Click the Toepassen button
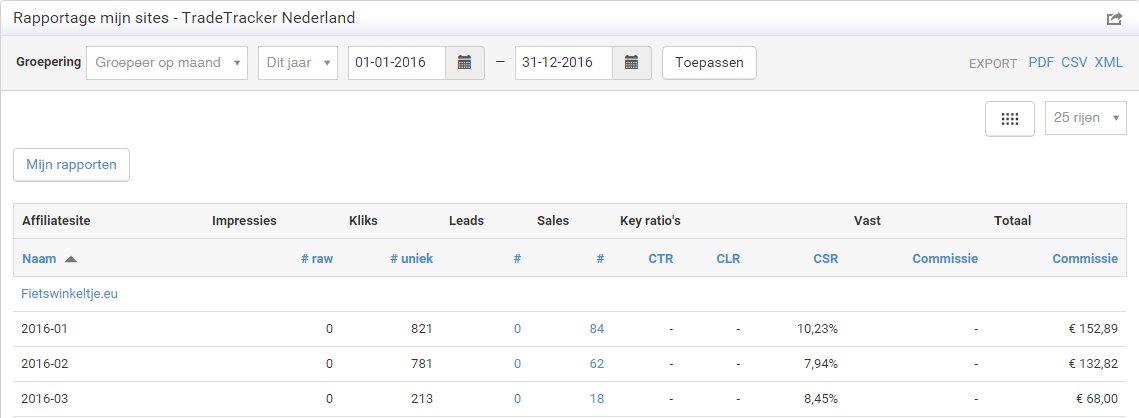This screenshot has height=418, width=1139. pyautogui.click(x=709, y=63)
